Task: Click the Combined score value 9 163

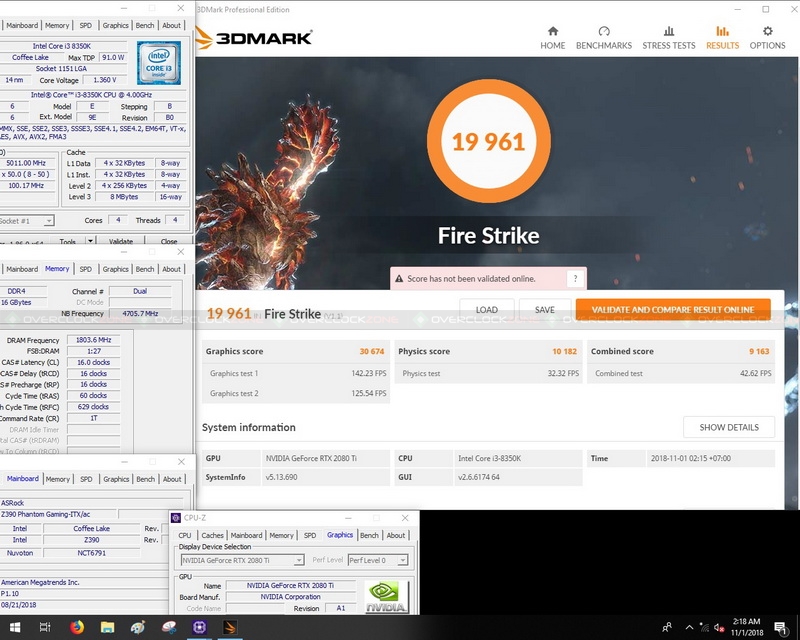Action: [759, 351]
